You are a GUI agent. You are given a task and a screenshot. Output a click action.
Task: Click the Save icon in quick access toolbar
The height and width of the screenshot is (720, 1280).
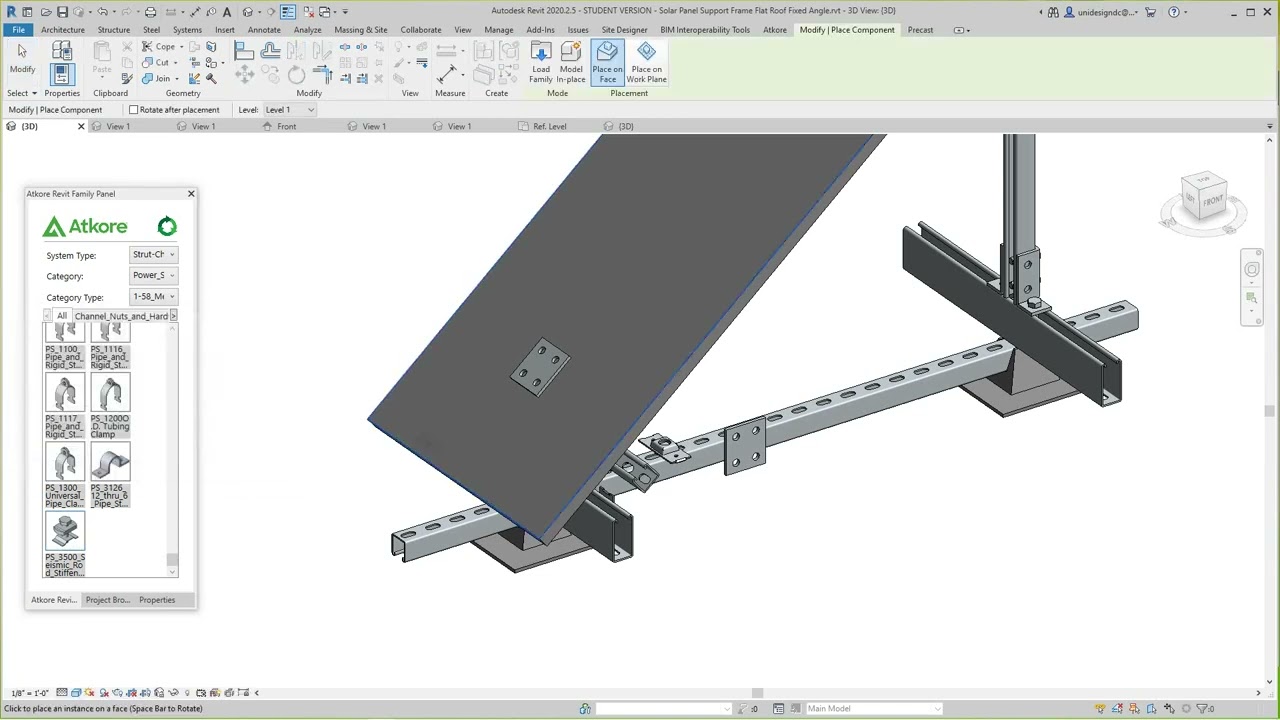click(x=62, y=12)
